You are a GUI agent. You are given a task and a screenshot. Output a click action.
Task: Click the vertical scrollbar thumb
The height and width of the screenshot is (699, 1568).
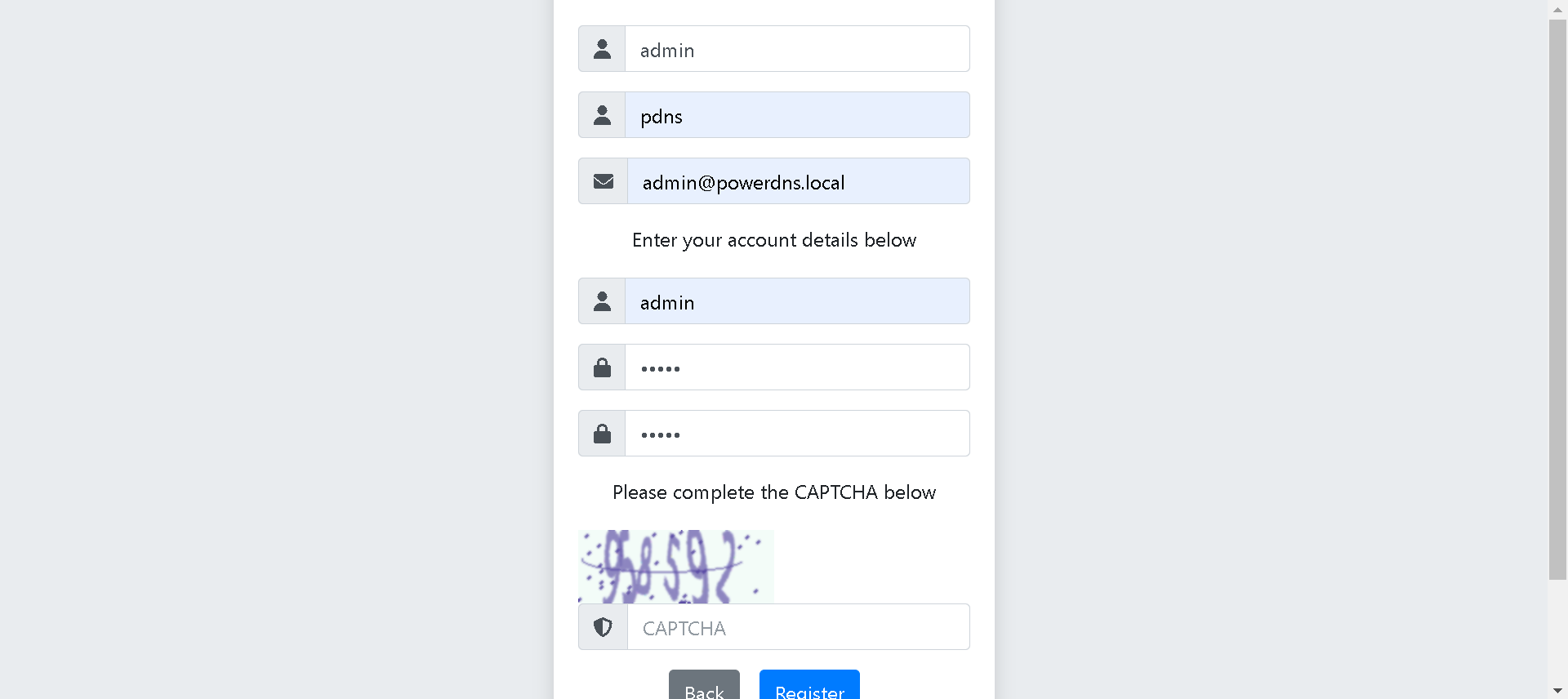1557,298
